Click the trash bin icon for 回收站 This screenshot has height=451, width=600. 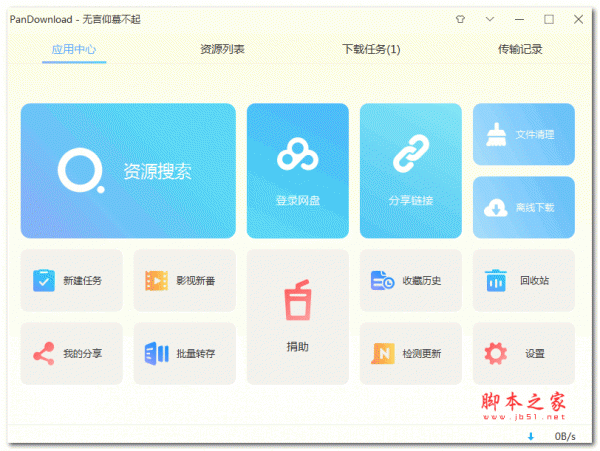[x=496, y=280]
